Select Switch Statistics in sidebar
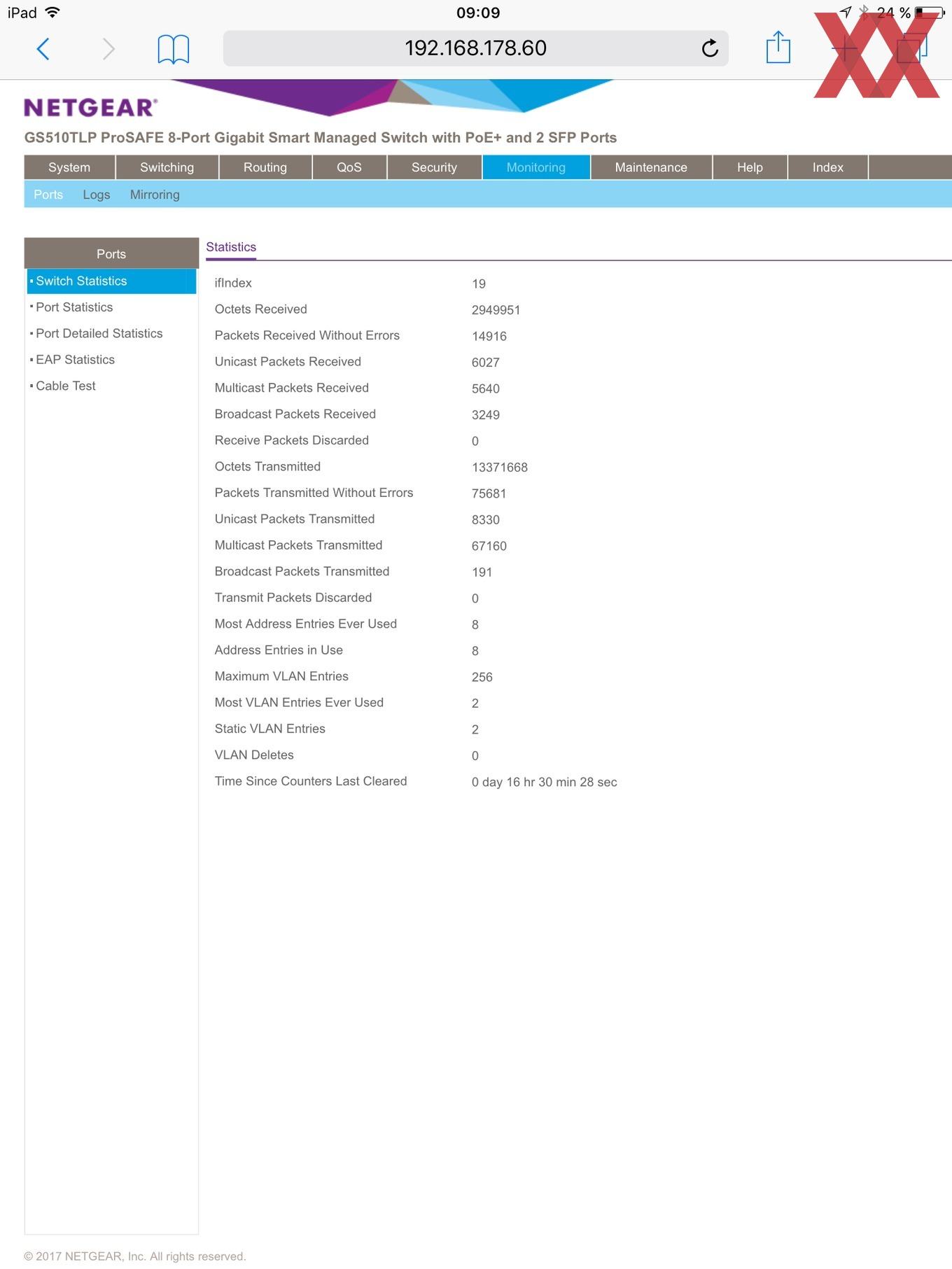This screenshot has height=1269, width=952. pyautogui.click(x=112, y=281)
